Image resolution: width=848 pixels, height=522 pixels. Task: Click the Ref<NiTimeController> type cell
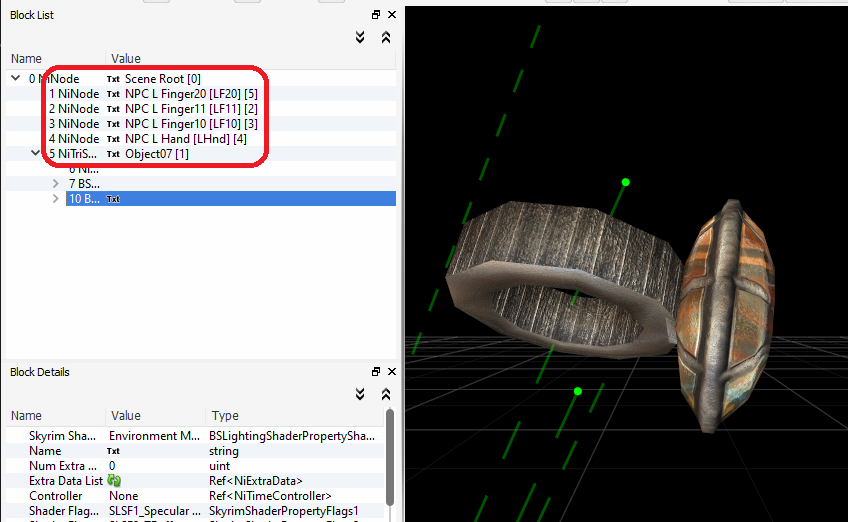click(270, 495)
